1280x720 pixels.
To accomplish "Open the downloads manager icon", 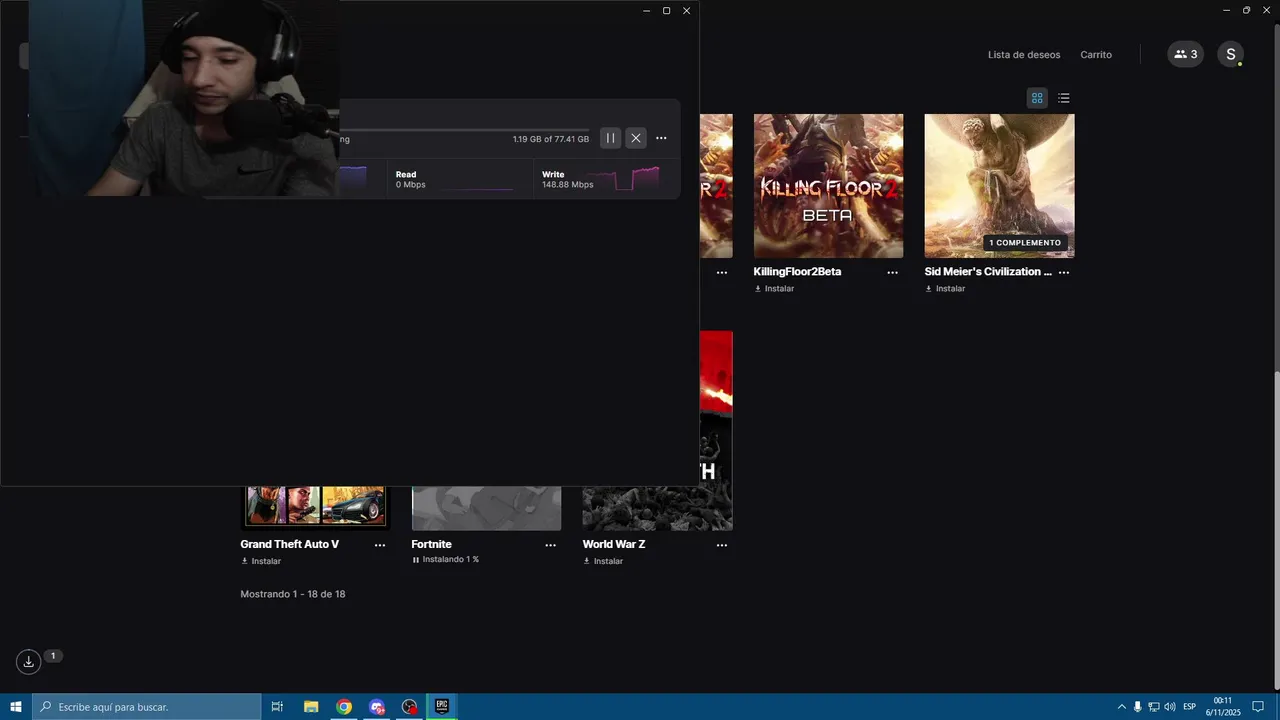I will click(28, 661).
